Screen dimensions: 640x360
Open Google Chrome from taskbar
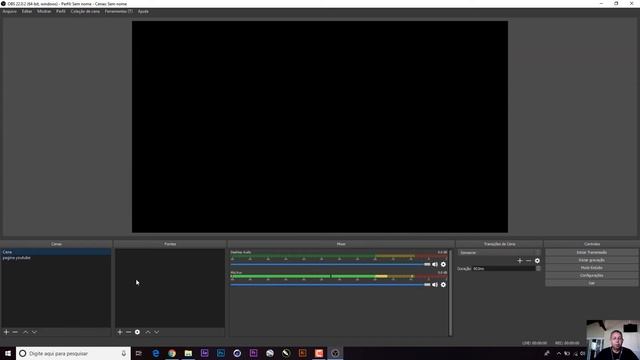(172, 353)
